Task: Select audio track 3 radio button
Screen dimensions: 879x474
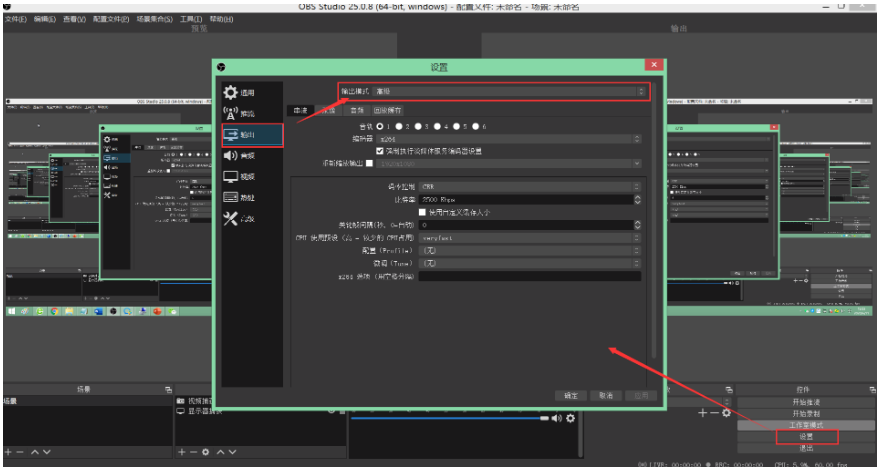Action: [418, 127]
